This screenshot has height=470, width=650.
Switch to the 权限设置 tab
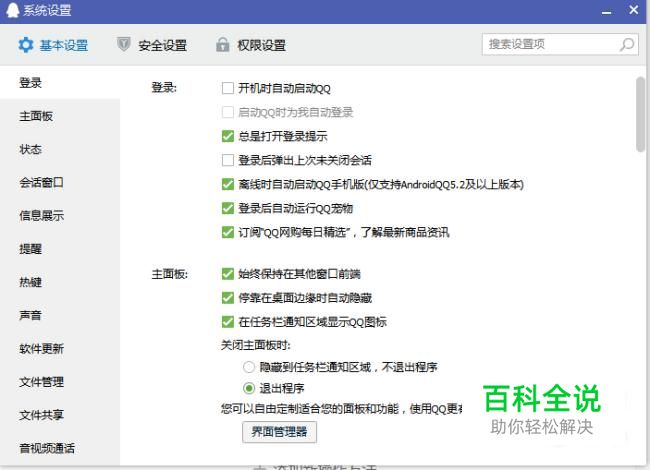[x=261, y=45]
